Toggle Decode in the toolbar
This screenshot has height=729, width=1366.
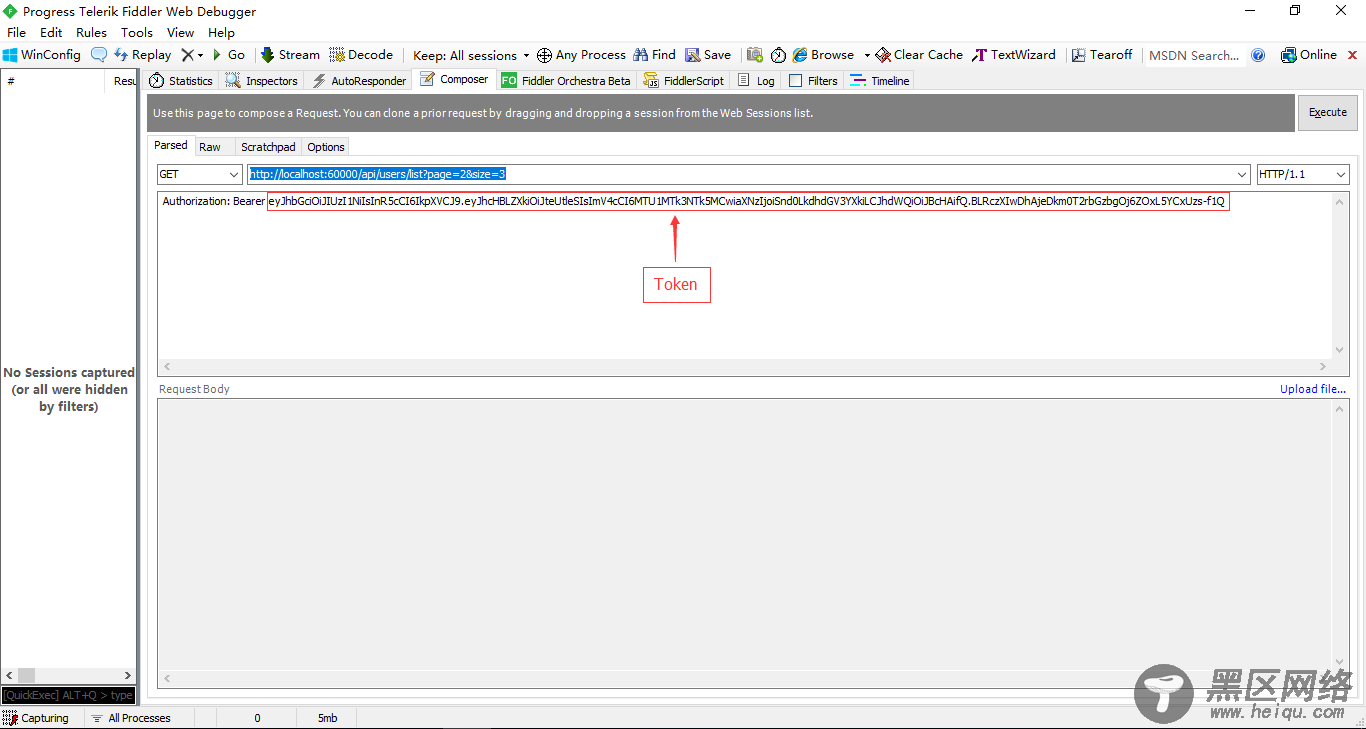(x=362, y=55)
